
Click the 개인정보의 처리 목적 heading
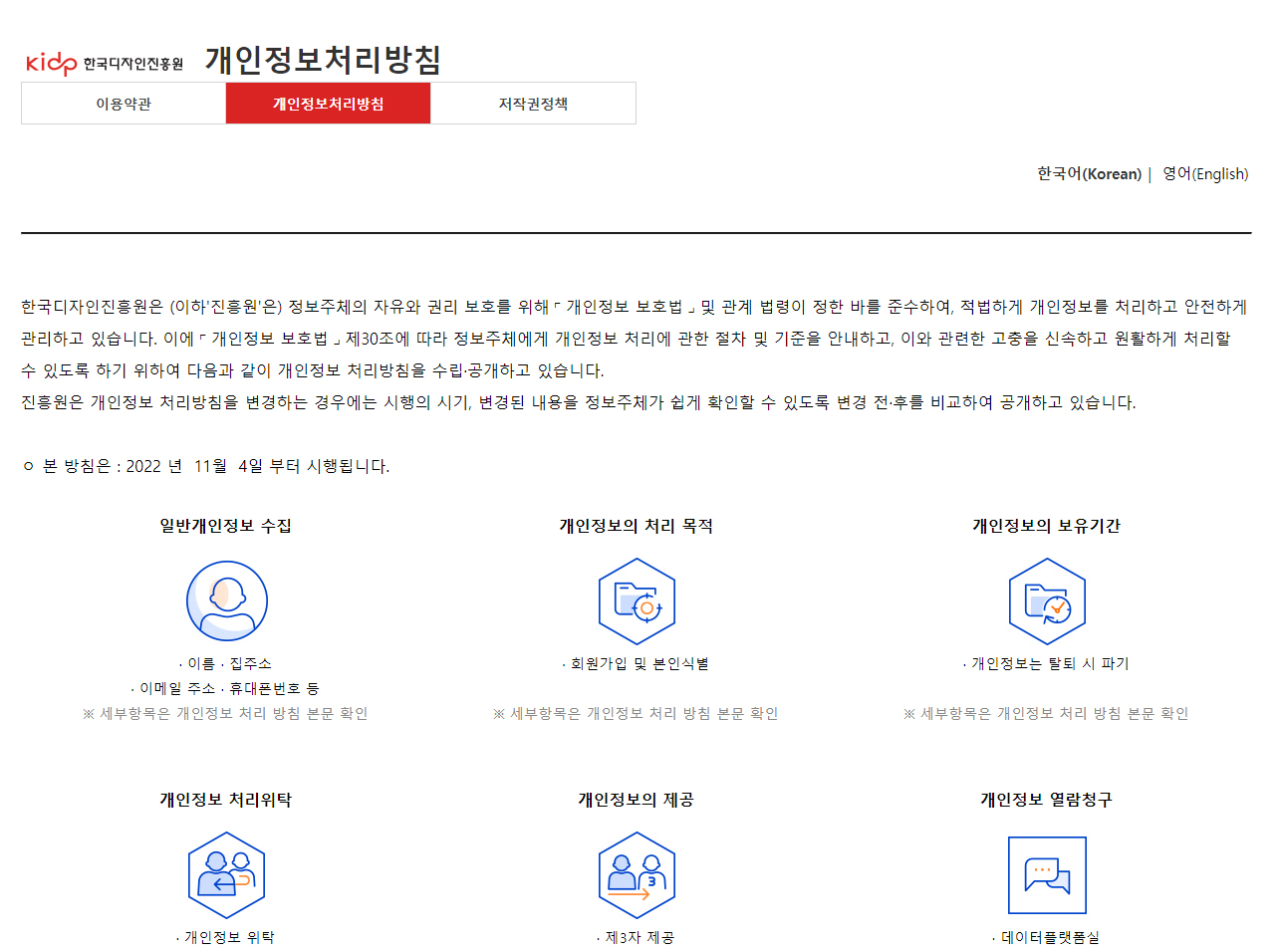click(637, 526)
